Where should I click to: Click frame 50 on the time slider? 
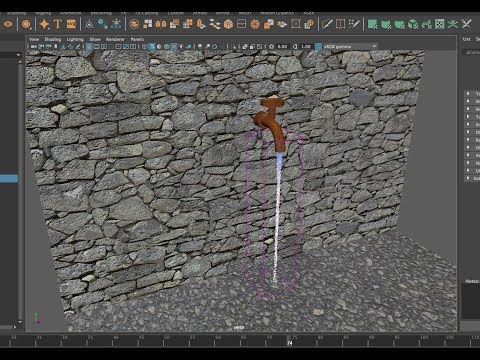click(166, 338)
